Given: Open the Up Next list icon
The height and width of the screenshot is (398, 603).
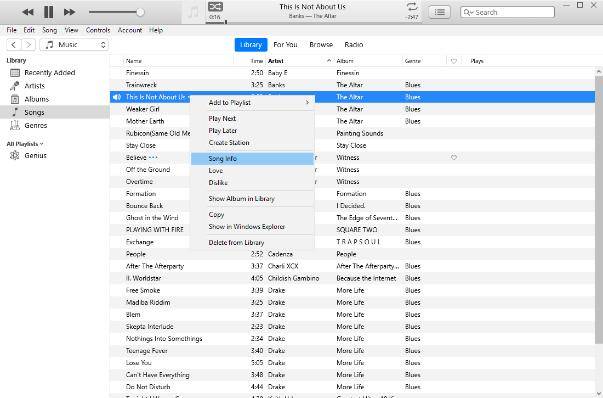Looking at the screenshot, I should [x=440, y=12].
